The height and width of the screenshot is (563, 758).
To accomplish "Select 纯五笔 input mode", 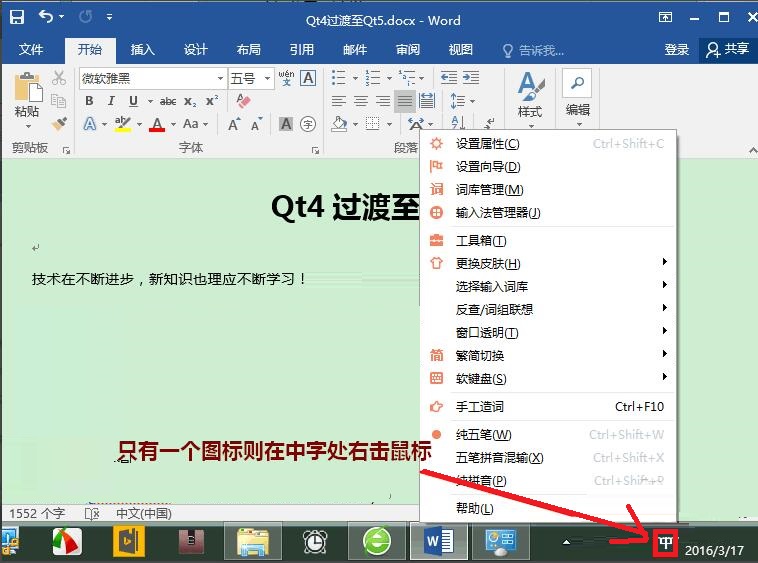I will [x=548, y=434].
